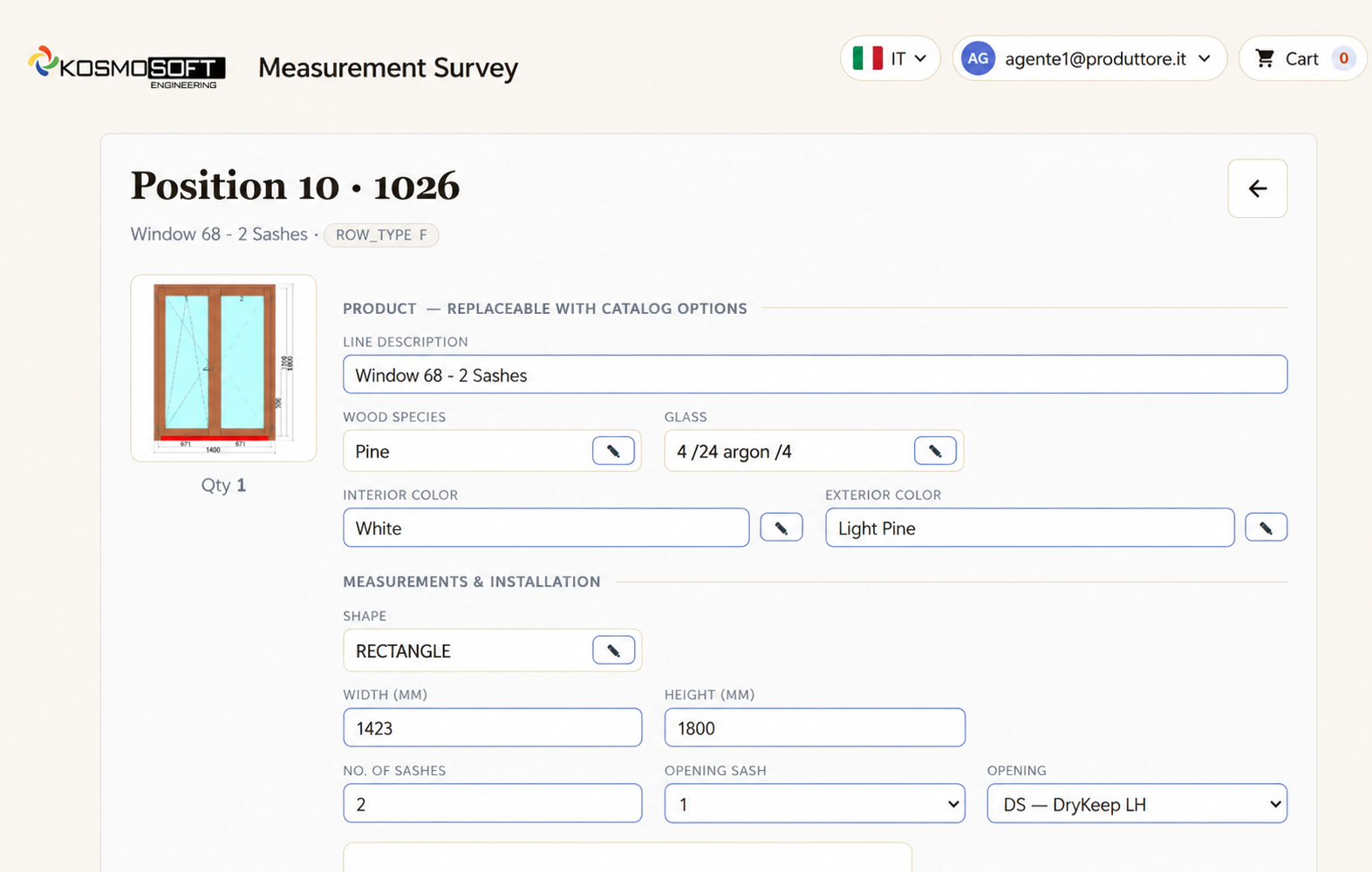Edit the Interior Color pencil icon

(782, 528)
